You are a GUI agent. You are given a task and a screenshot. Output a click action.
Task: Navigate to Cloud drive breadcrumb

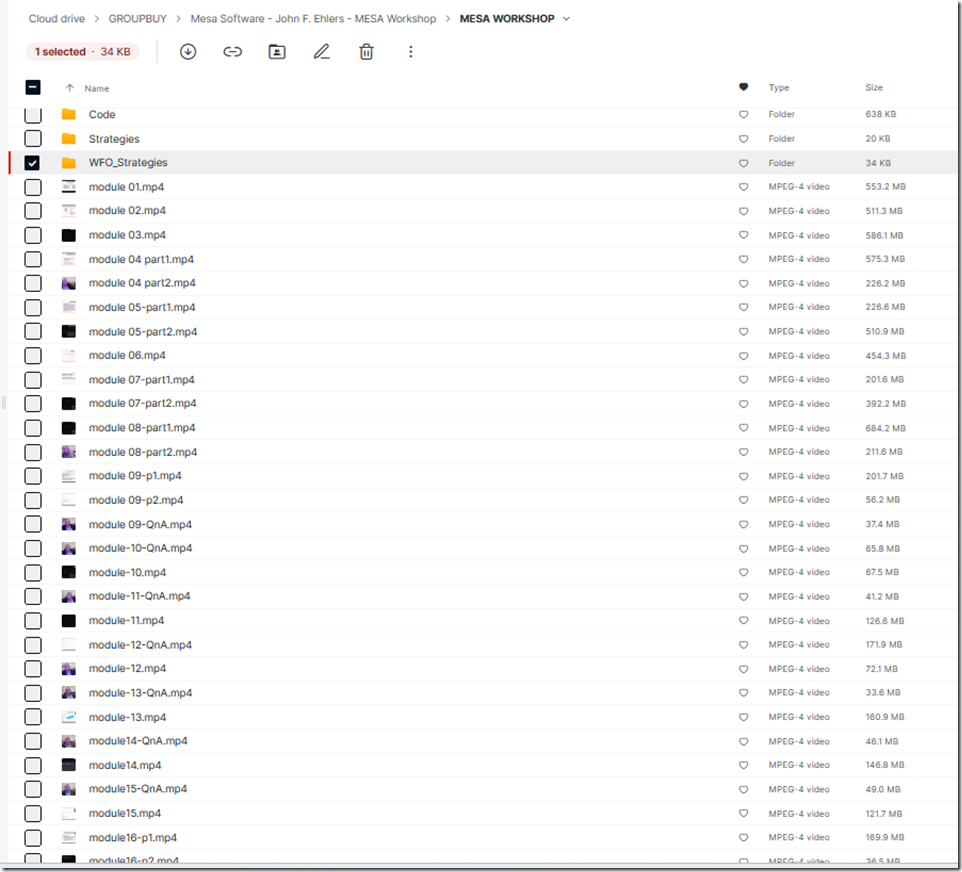click(x=57, y=19)
